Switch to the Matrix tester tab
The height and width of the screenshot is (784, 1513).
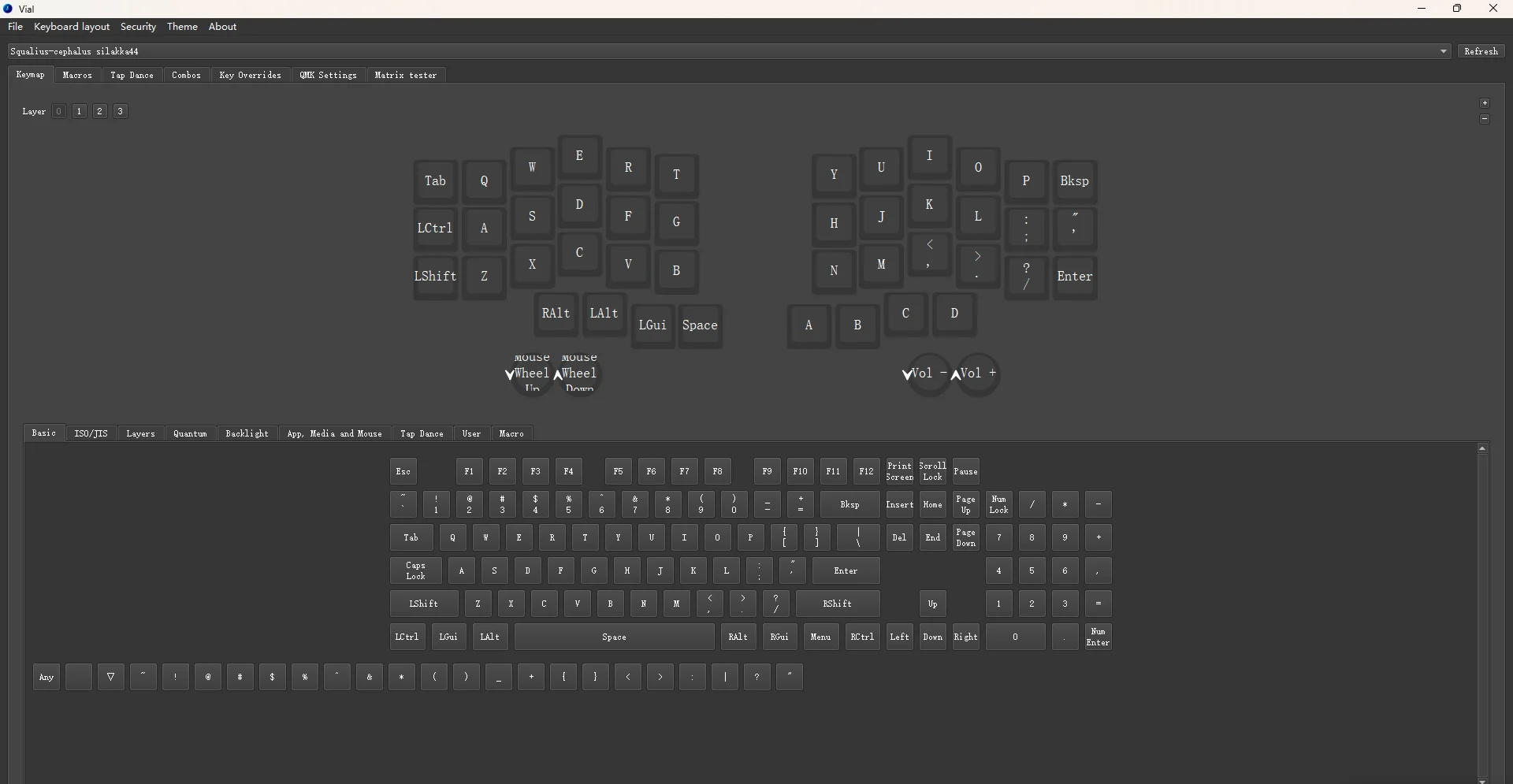(406, 75)
